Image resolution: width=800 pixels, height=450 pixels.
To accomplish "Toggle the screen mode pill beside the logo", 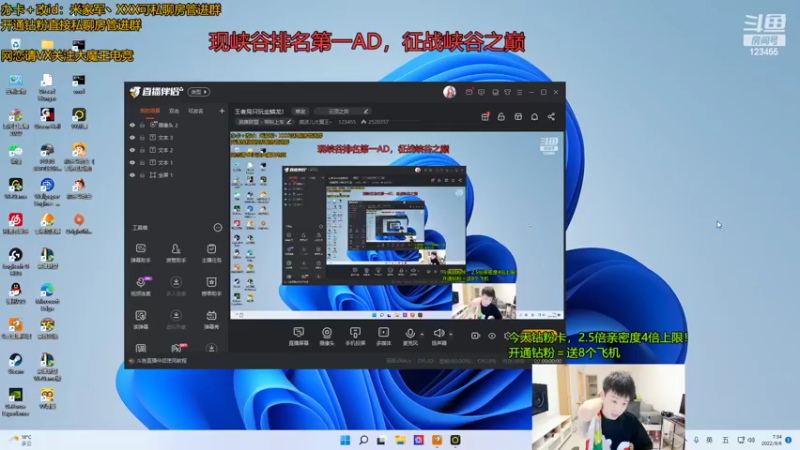I will click(198, 92).
